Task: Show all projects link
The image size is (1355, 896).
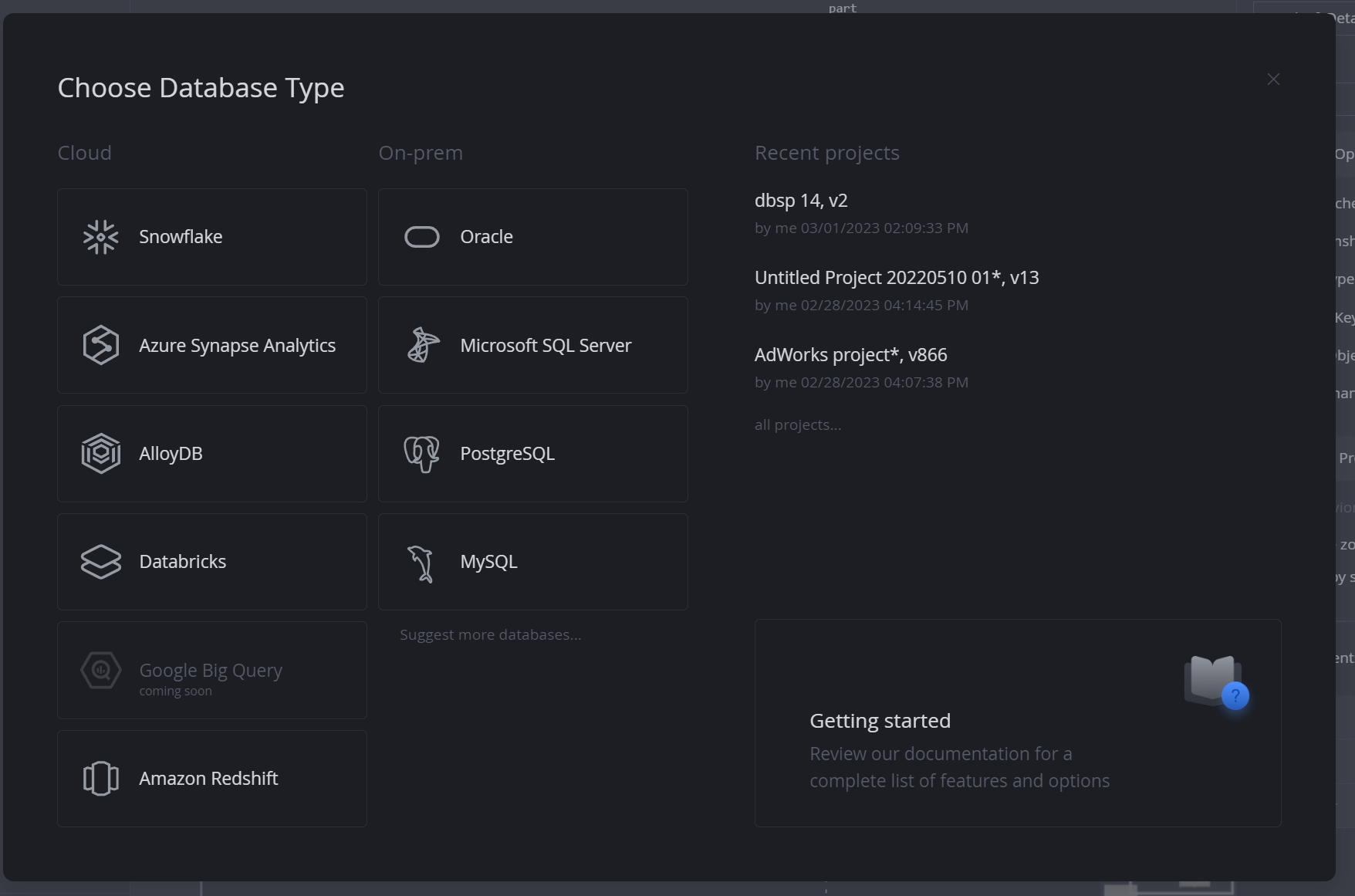Action: click(797, 425)
